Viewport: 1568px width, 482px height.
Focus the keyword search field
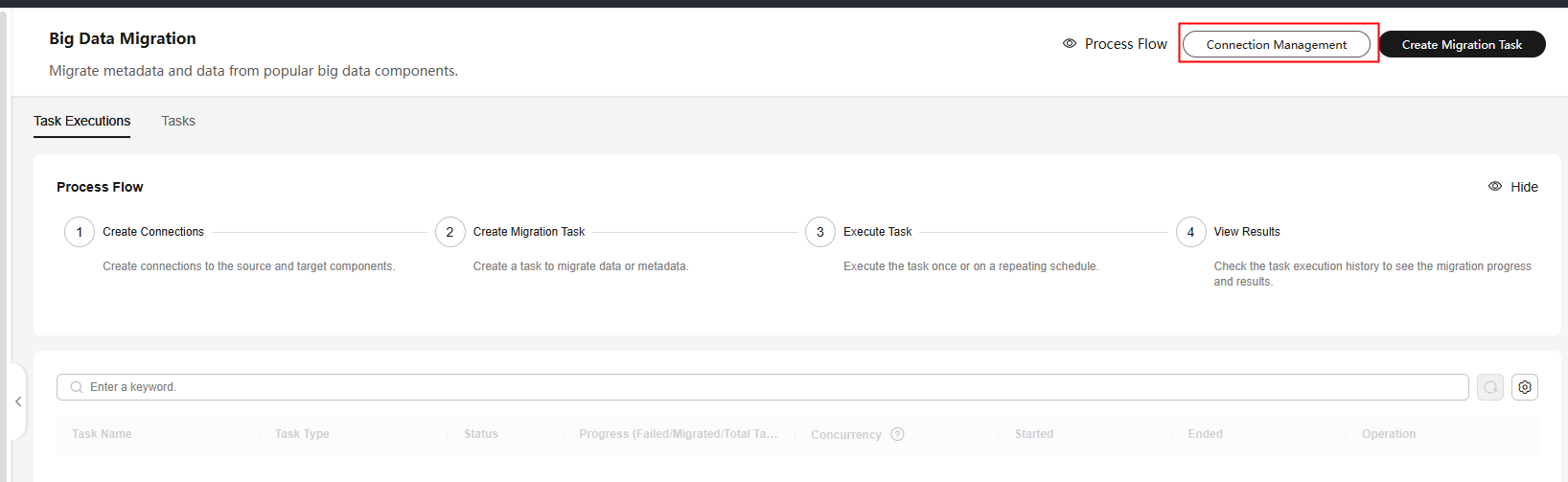pyautogui.click(x=762, y=387)
